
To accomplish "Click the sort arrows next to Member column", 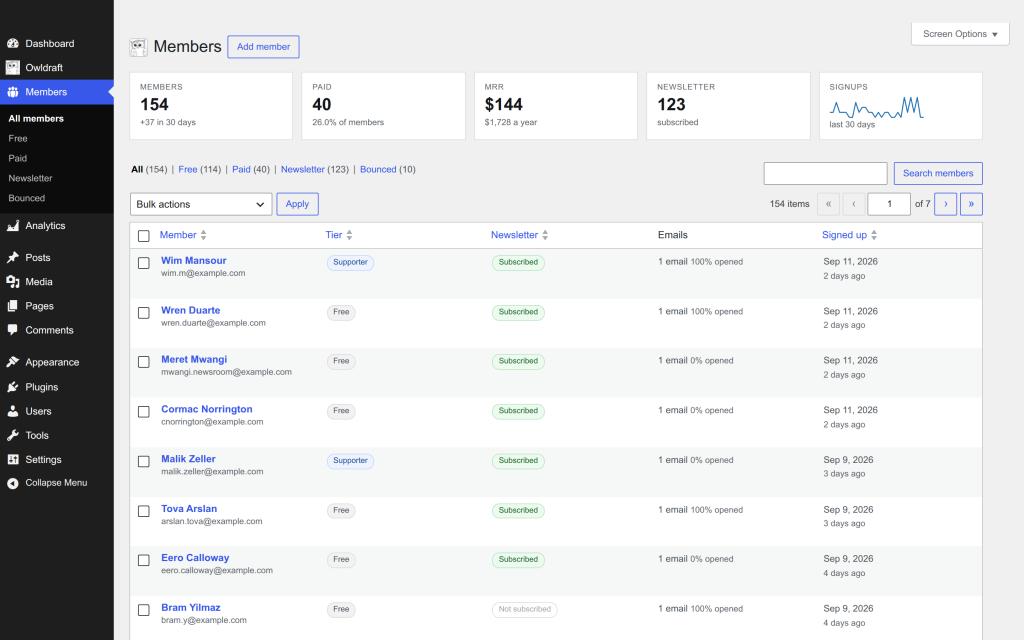I will coord(204,235).
